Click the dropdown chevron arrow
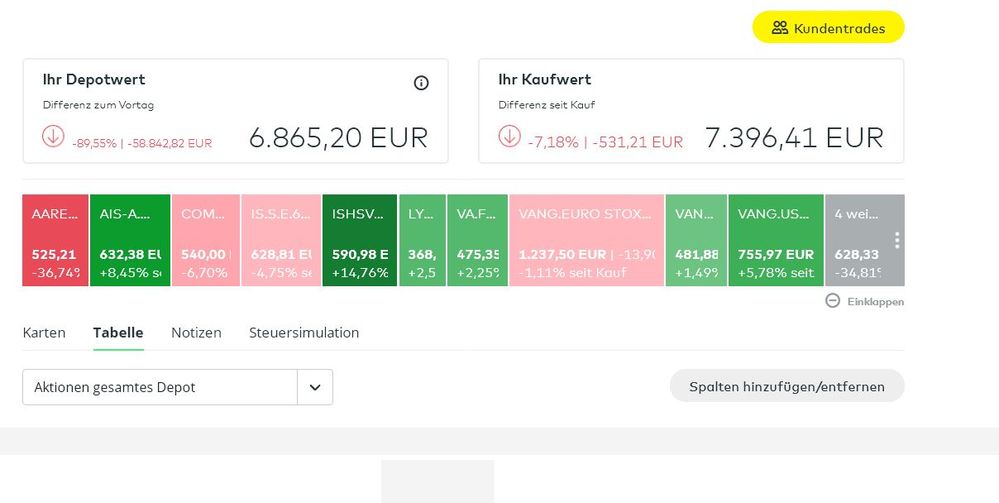 [x=315, y=387]
